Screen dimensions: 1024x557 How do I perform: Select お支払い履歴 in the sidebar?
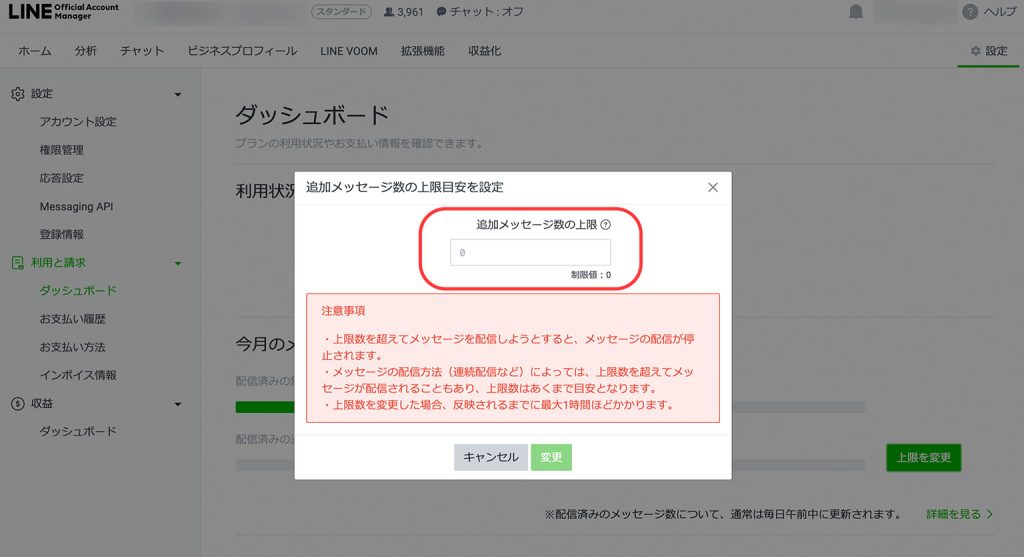[x=73, y=319]
